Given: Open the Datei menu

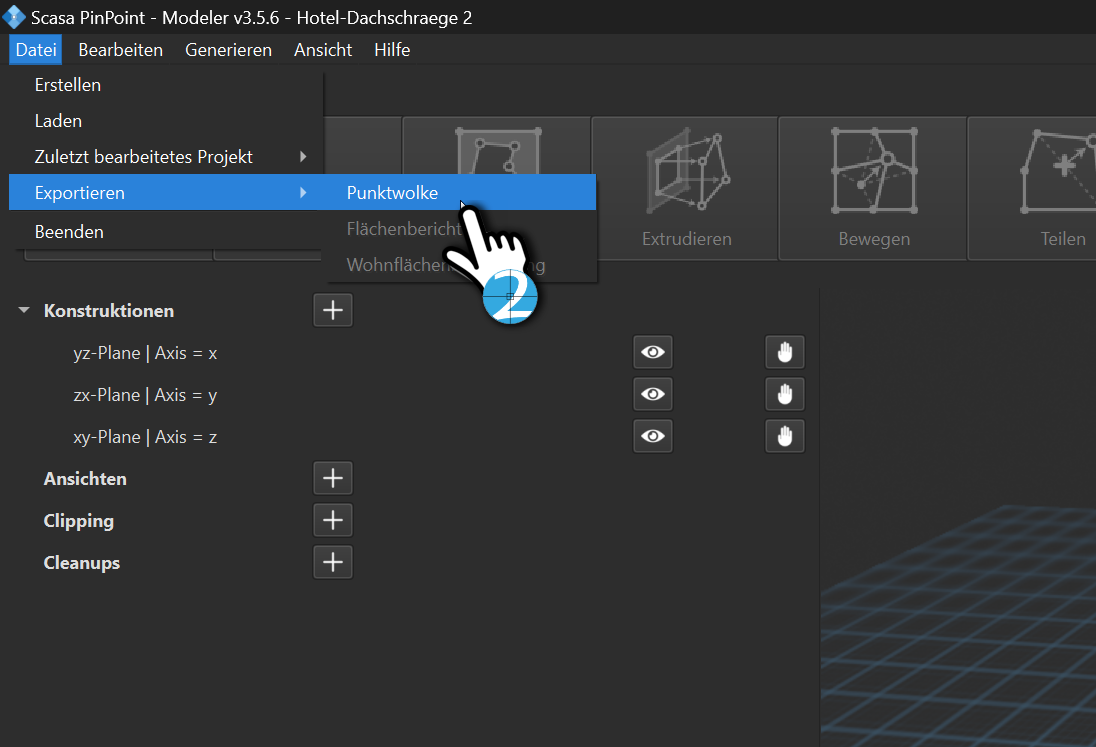Looking at the screenshot, I should coord(36,50).
